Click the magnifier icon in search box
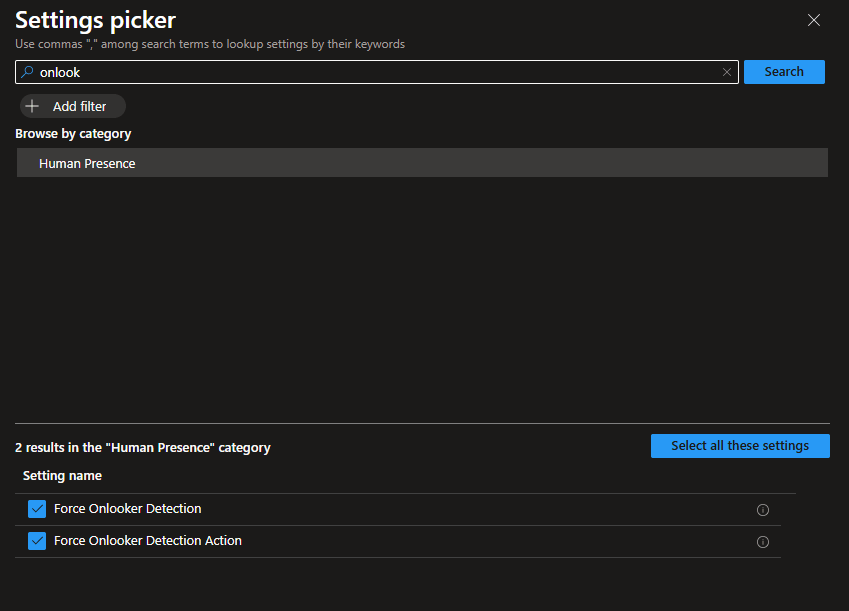The width and height of the screenshot is (849, 611). 27,72
